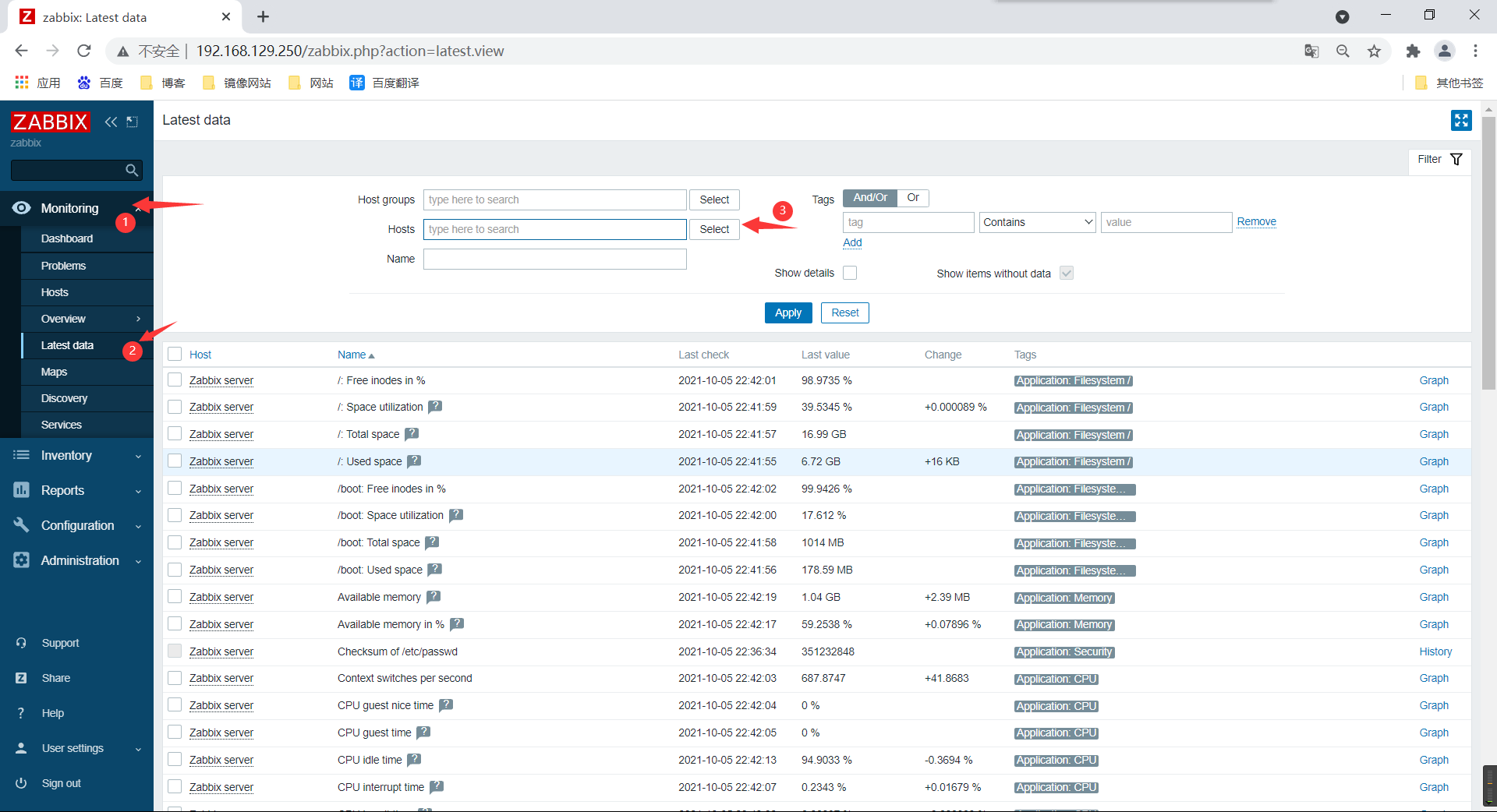Open browser extensions puzzle icon

pos(1413,51)
